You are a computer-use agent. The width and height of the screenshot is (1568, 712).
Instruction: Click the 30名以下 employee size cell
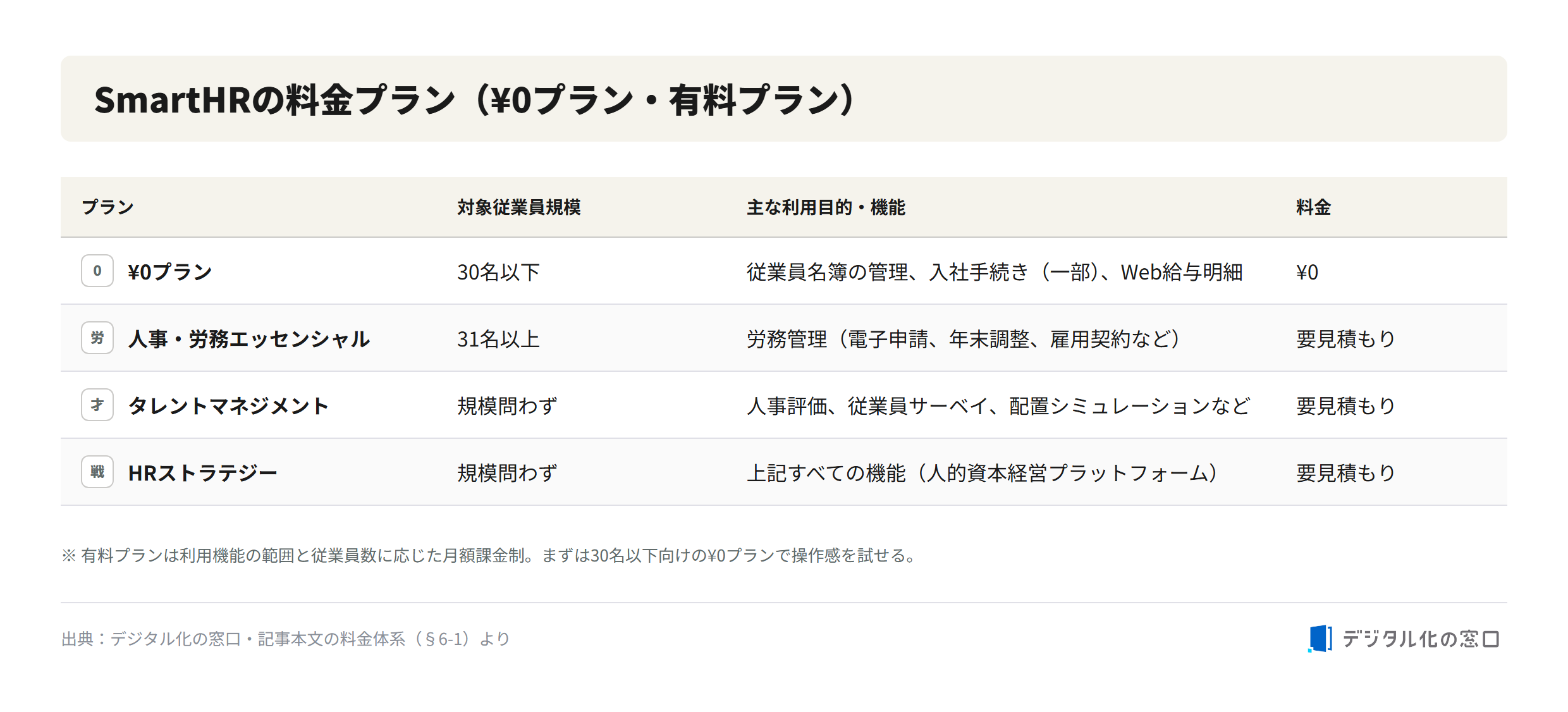click(498, 272)
